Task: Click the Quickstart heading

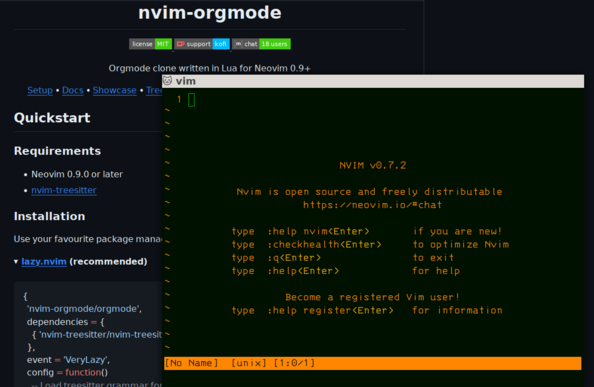Action: tap(52, 118)
